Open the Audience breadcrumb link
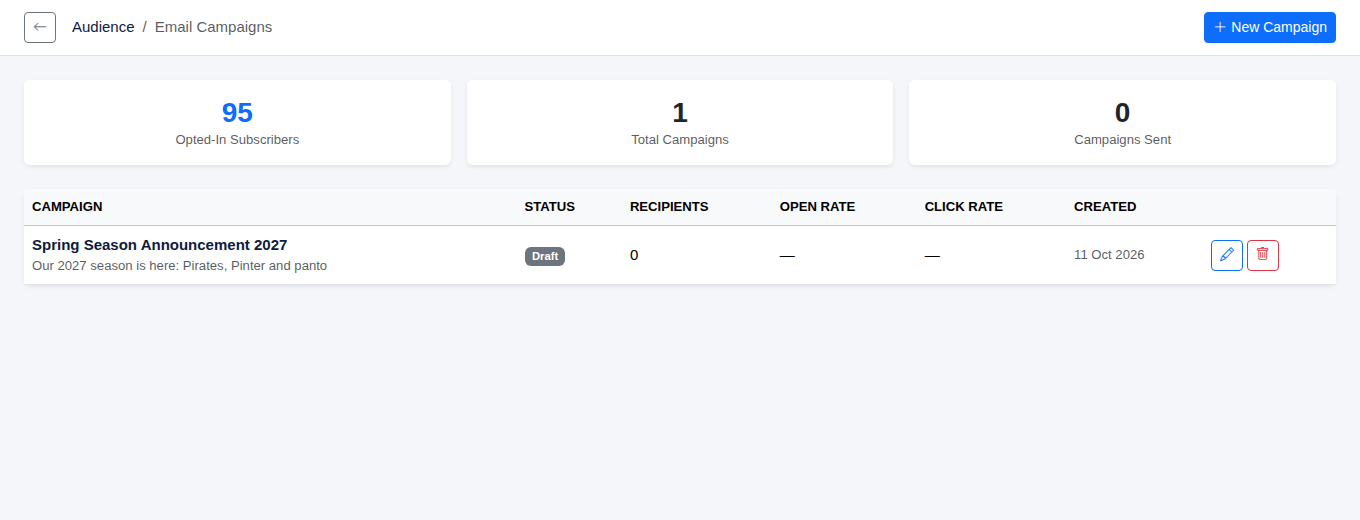The height and width of the screenshot is (520, 1360). click(103, 27)
